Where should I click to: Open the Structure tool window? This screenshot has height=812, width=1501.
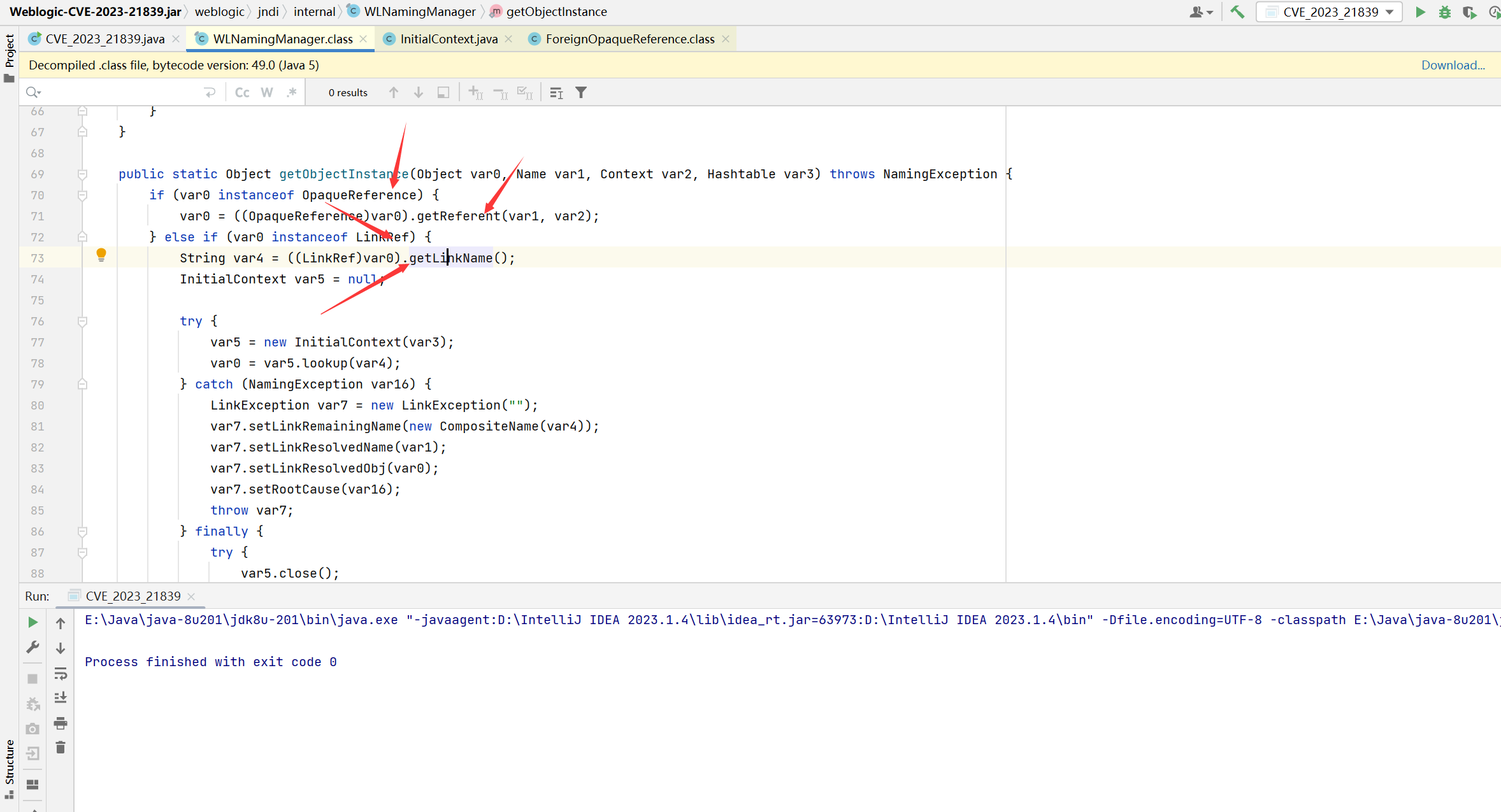[9, 769]
